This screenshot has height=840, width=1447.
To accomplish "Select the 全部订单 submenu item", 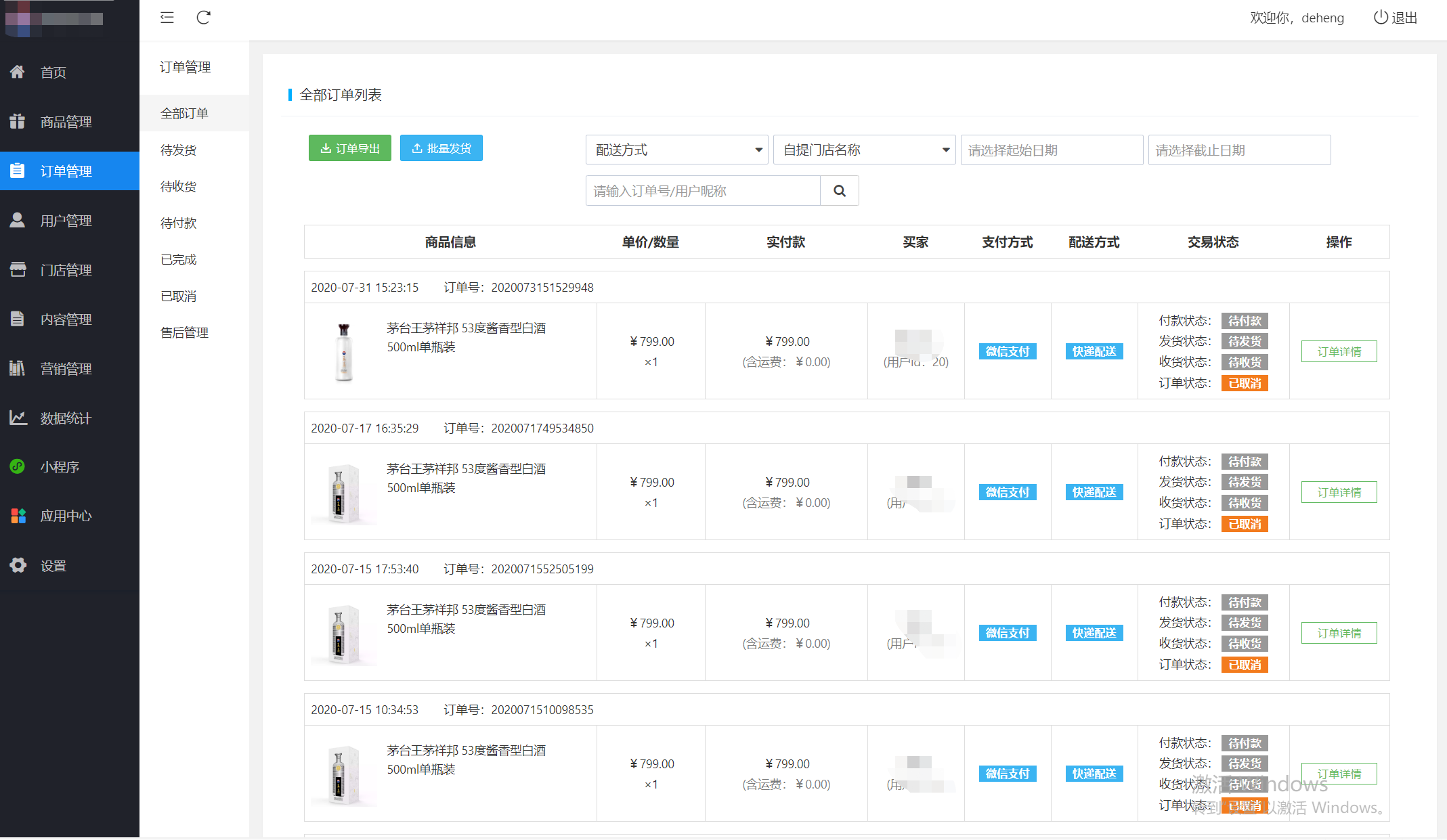I will click(x=194, y=113).
